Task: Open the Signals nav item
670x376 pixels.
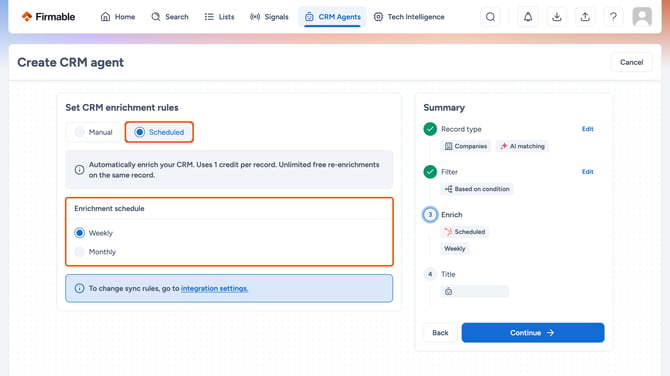Action: pyautogui.click(x=269, y=17)
